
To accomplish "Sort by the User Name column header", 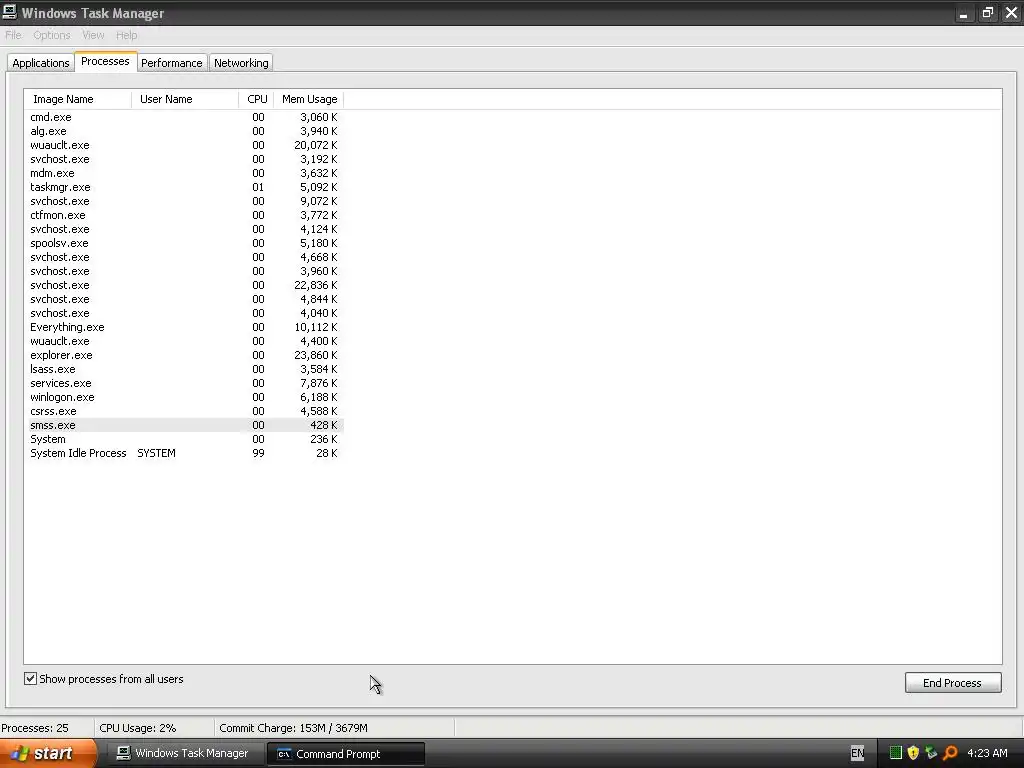I will click(185, 99).
